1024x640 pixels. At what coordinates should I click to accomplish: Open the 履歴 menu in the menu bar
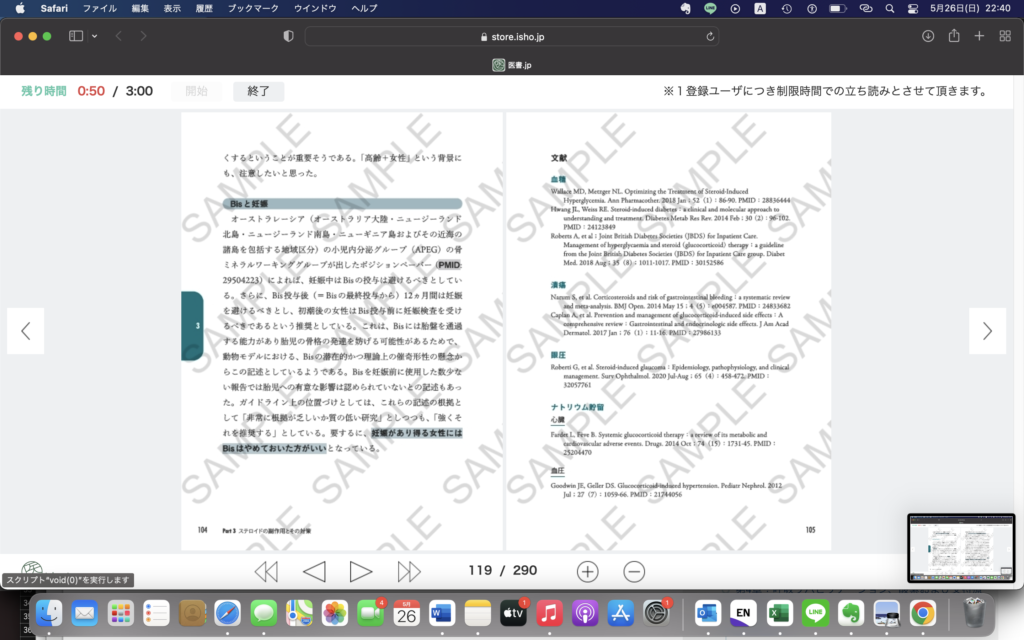pos(205,8)
